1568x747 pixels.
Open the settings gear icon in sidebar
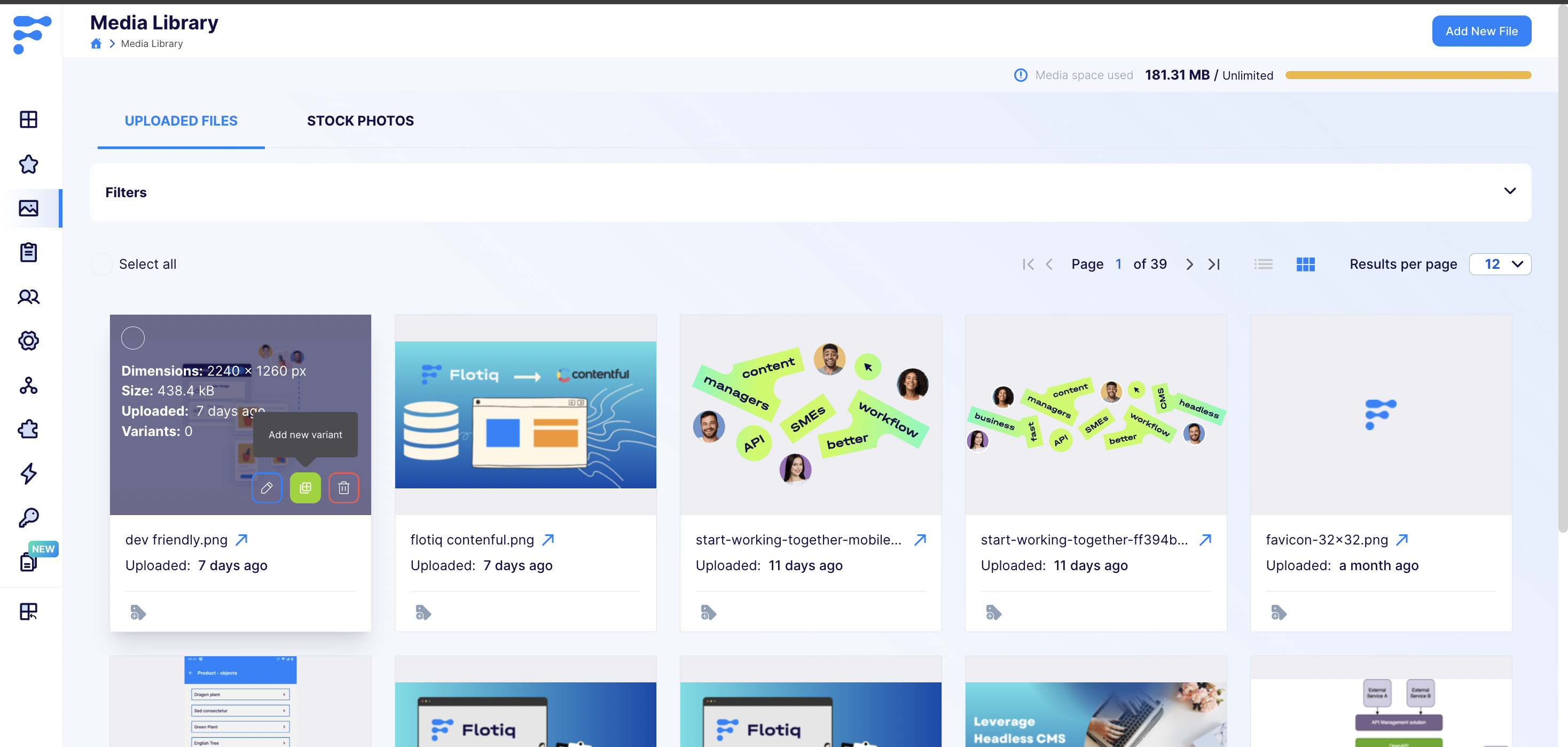click(29, 341)
